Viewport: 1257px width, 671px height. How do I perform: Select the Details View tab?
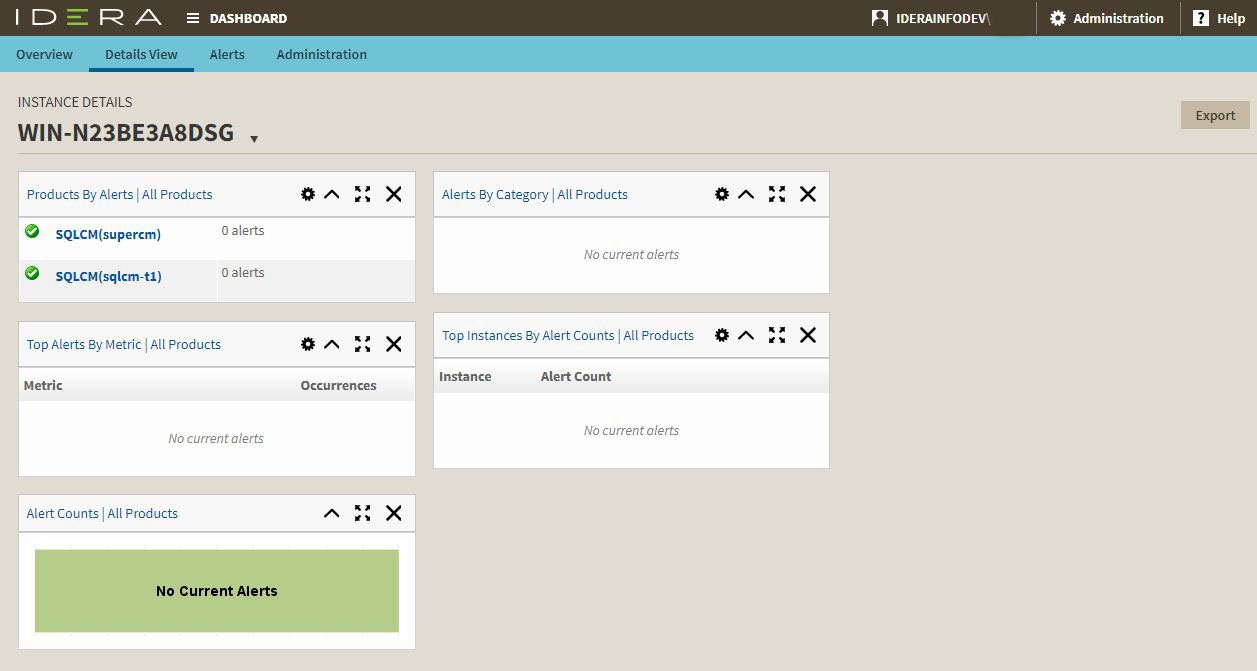tap(141, 54)
